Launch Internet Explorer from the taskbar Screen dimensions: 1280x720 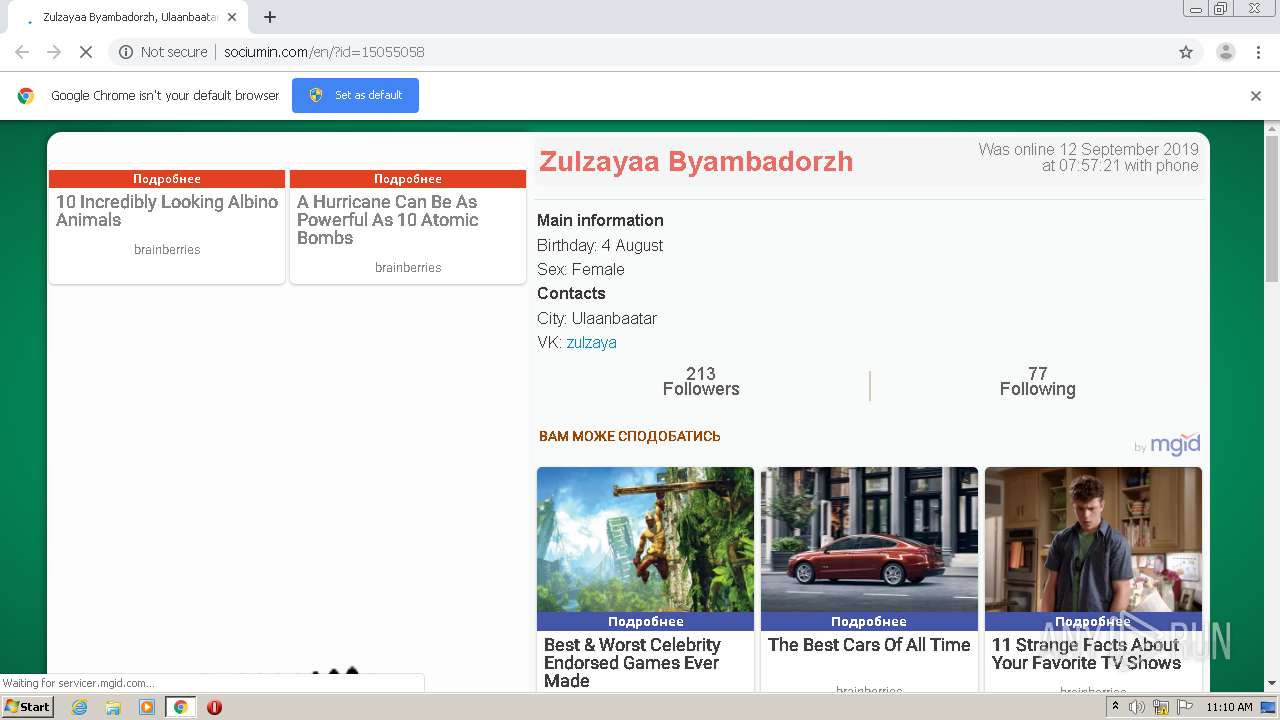point(79,707)
